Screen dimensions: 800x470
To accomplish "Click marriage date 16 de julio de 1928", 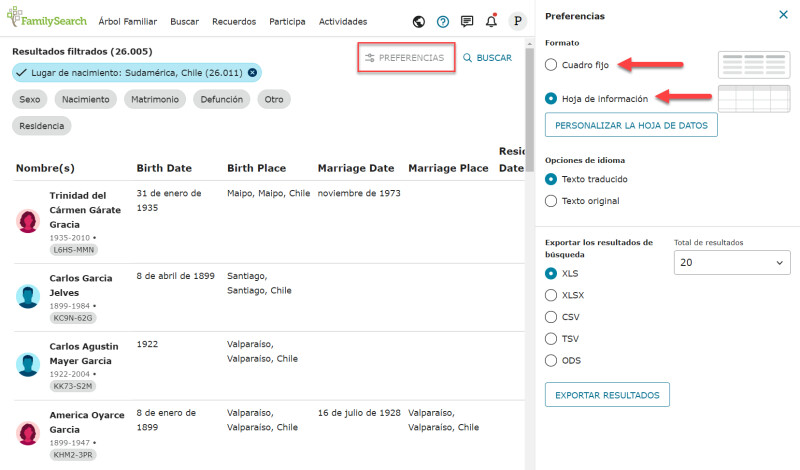I will pyautogui.click(x=359, y=413).
